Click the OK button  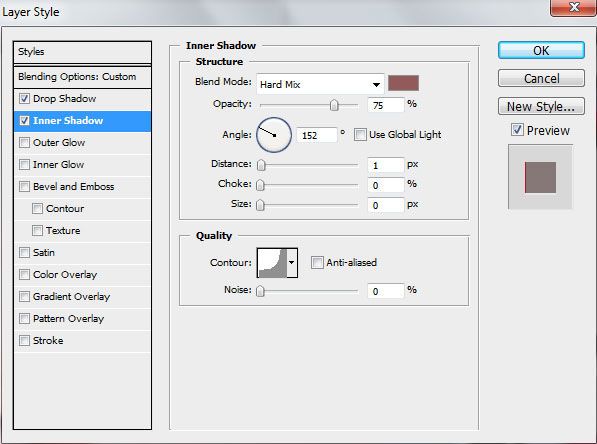pyautogui.click(x=541, y=50)
